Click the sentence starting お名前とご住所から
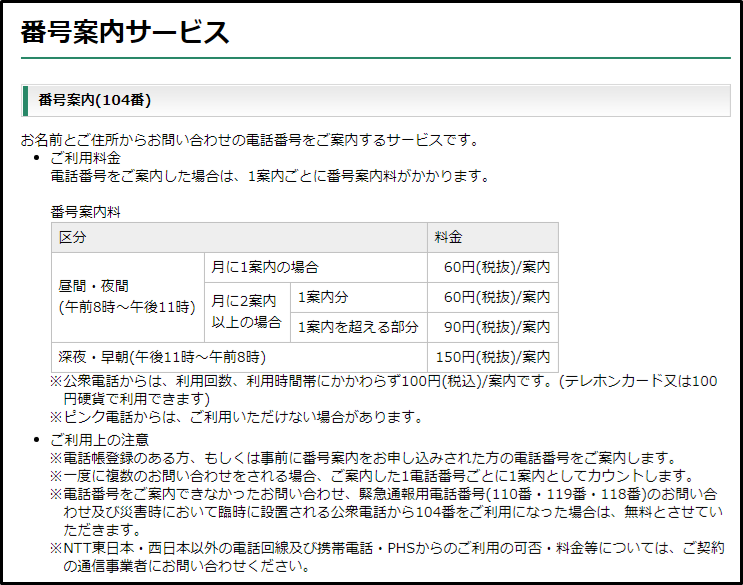Viewport: 743px width, 585px height. 251,140
